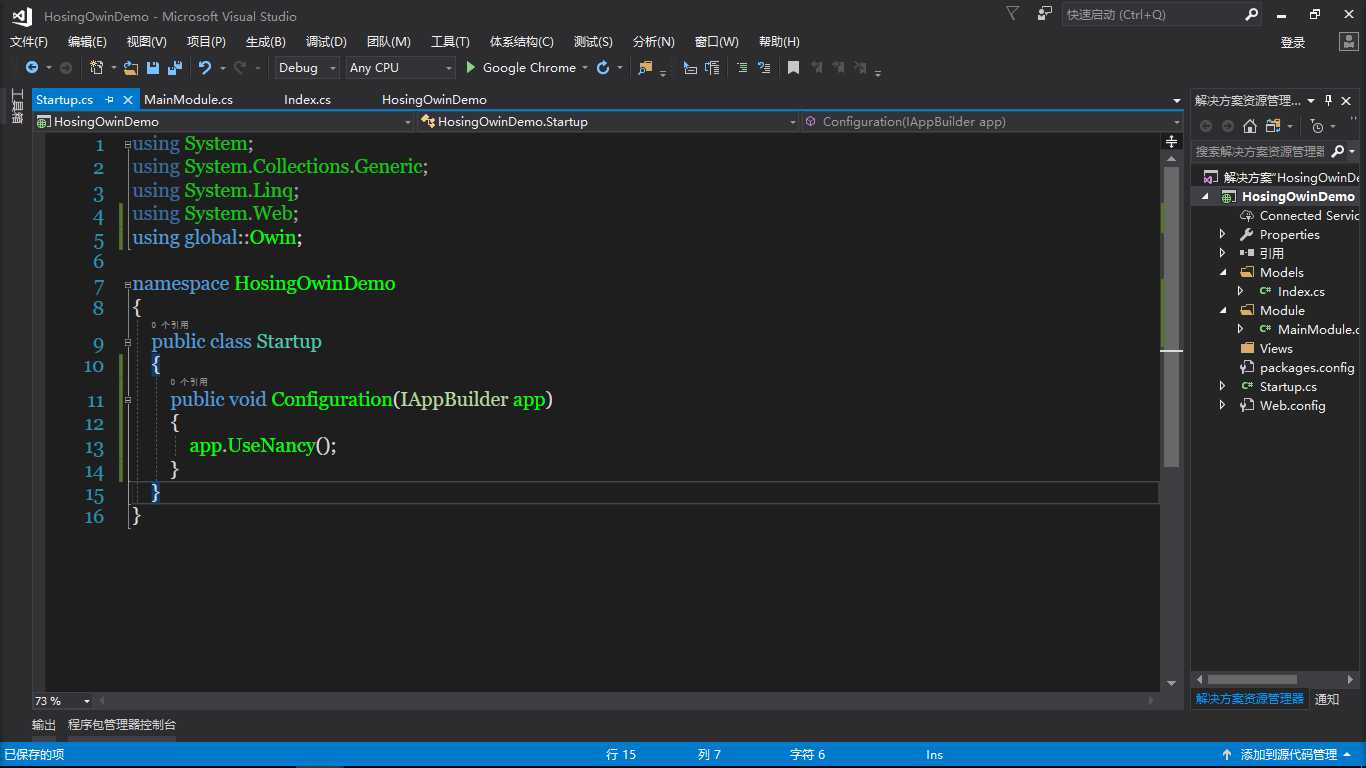Open the Any CPU platform dropdown
This screenshot has height=768, width=1366.
[x=400, y=67]
